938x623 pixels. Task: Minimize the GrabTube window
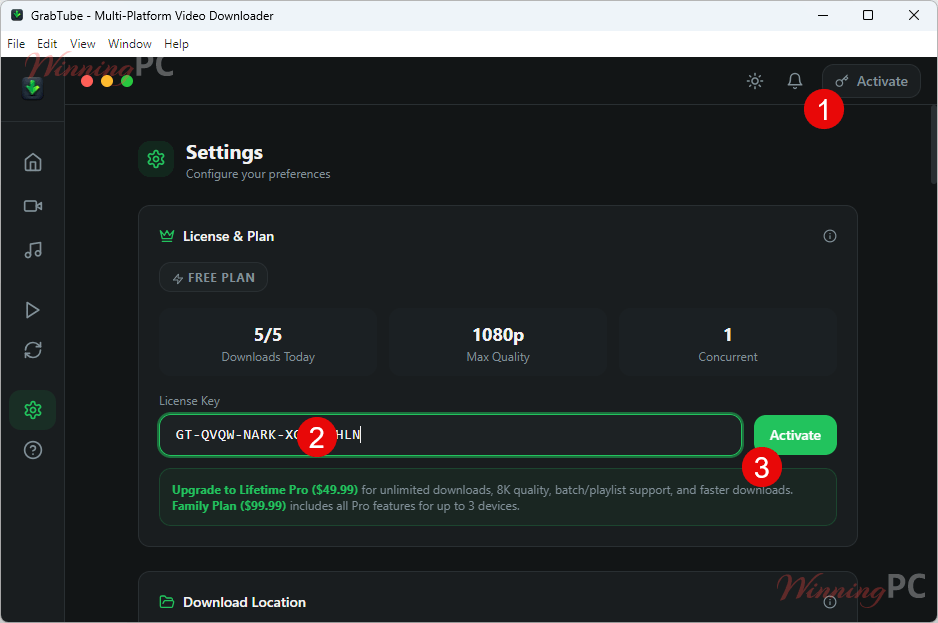pyautogui.click(x=823, y=16)
